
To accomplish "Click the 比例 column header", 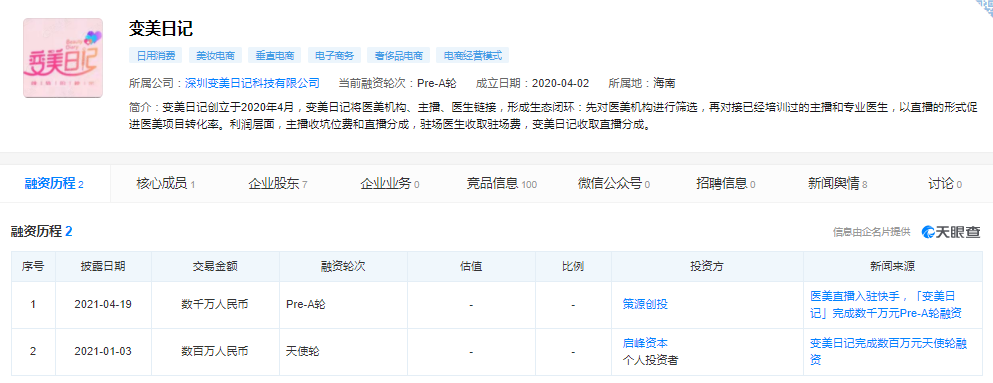I will [x=573, y=267].
